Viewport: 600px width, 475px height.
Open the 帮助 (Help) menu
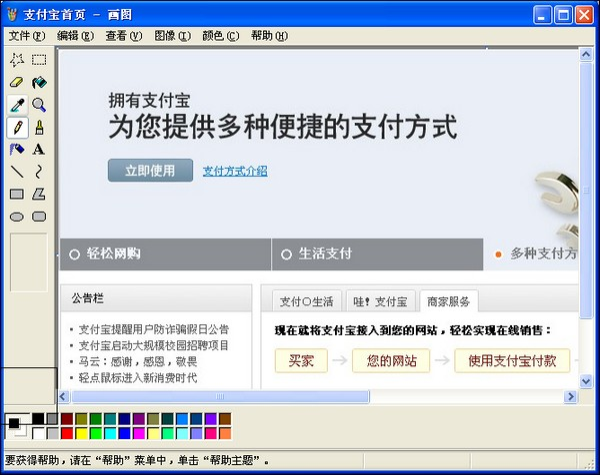click(268, 36)
